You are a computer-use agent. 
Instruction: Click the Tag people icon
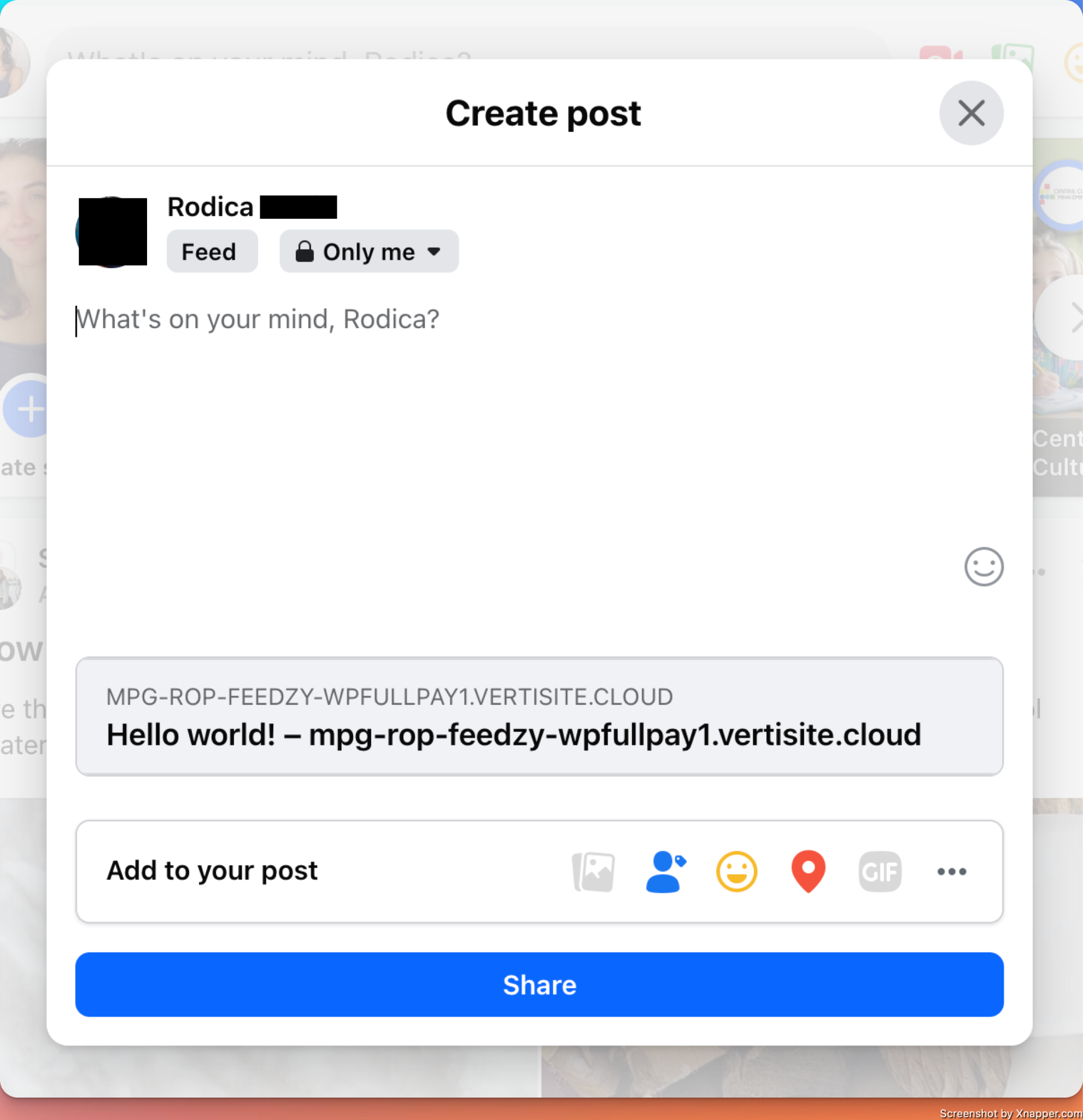click(x=665, y=871)
